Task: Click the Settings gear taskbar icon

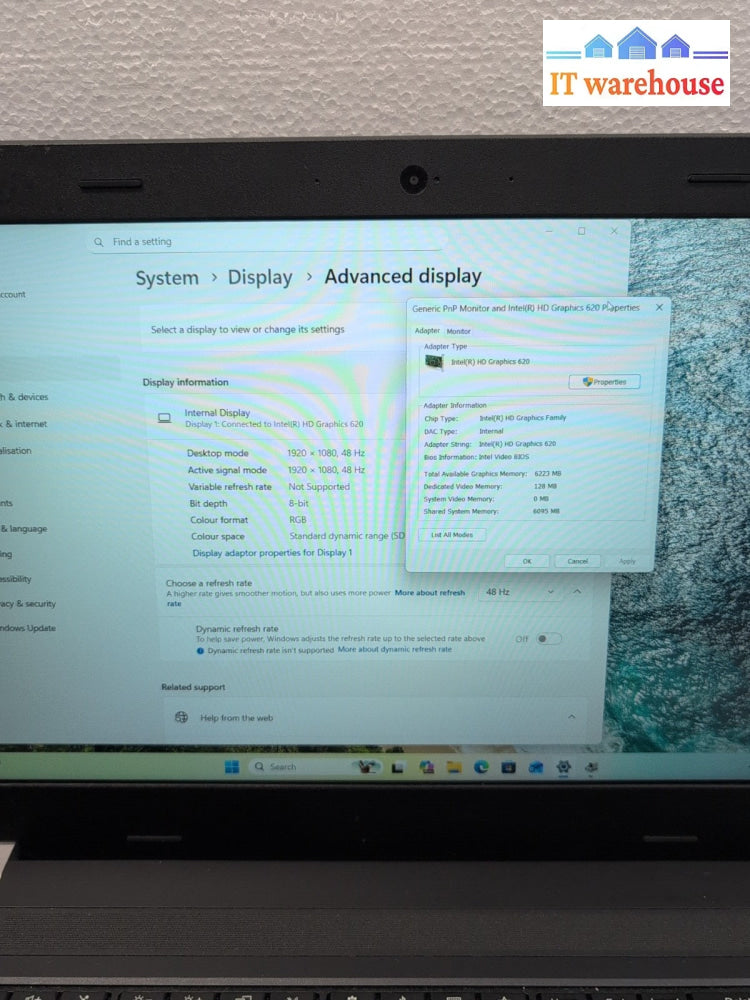Action: tap(563, 767)
